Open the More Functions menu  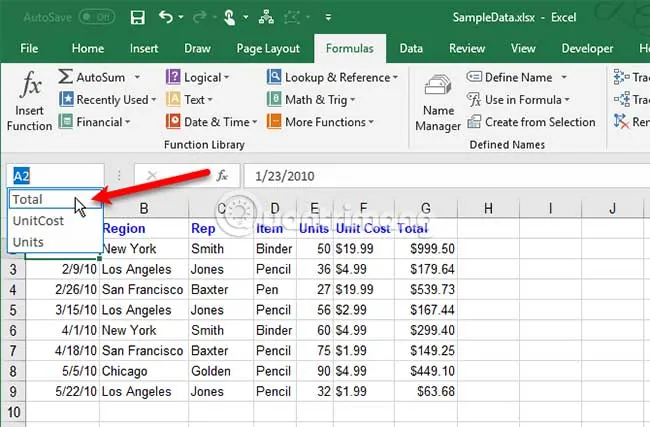coord(320,122)
